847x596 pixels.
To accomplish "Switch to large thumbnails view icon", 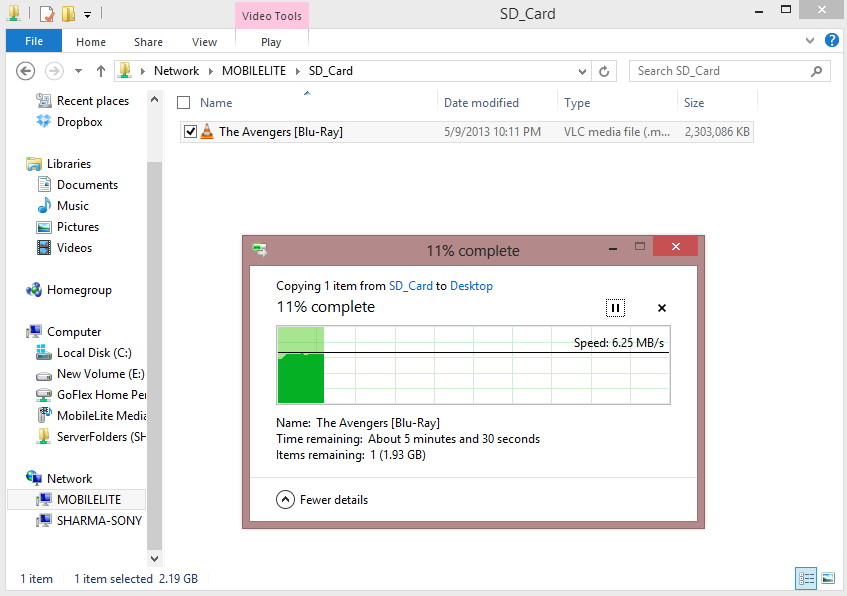I will 828,578.
